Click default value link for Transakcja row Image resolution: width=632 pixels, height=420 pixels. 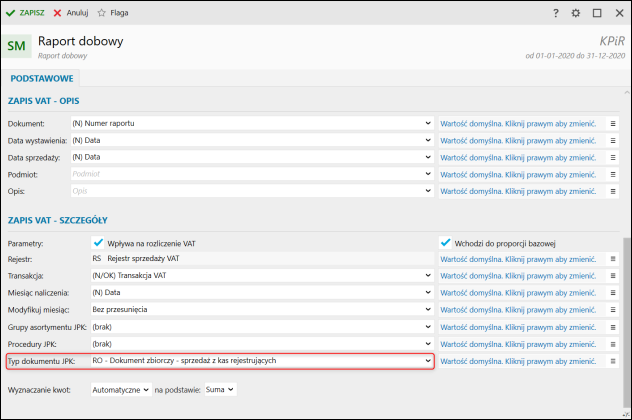(x=518, y=276)
